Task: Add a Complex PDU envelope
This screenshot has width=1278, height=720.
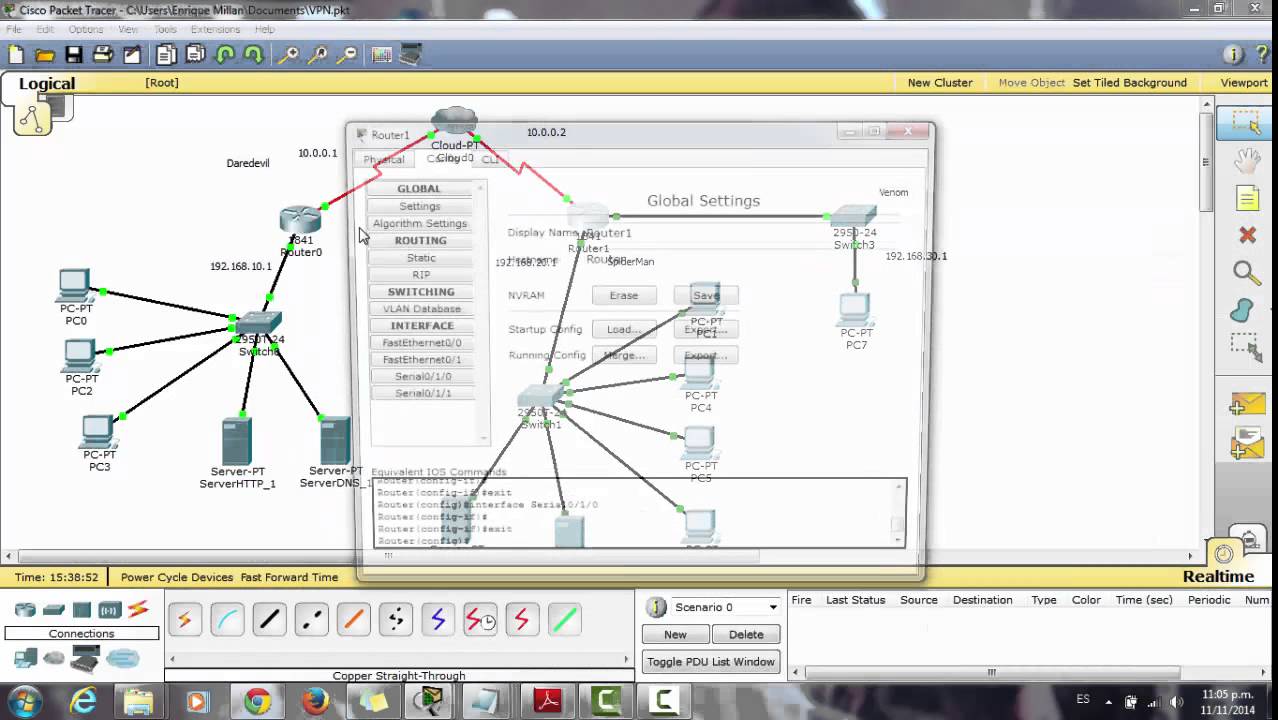Action: click(1246, 443)
